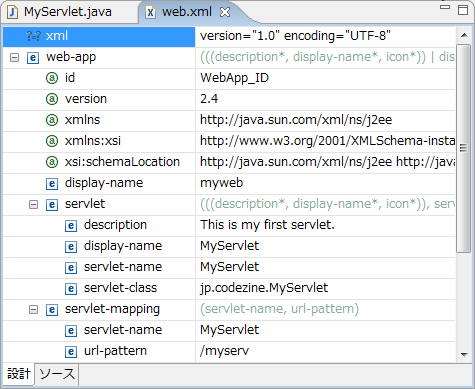
Task: Select the servlet-mapping tree node
Action: pos(112,309)
